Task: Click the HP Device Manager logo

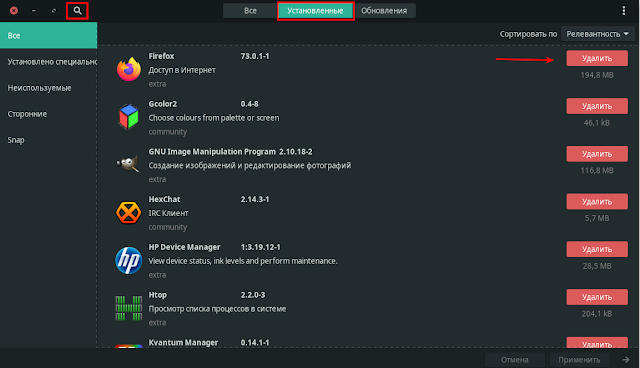Action: coord(129,260)
